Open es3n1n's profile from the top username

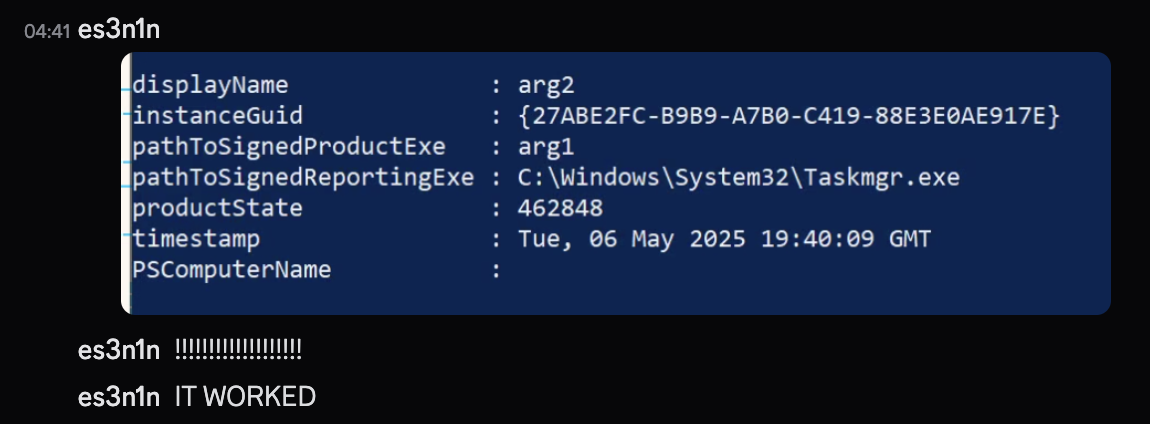(119, 31)
